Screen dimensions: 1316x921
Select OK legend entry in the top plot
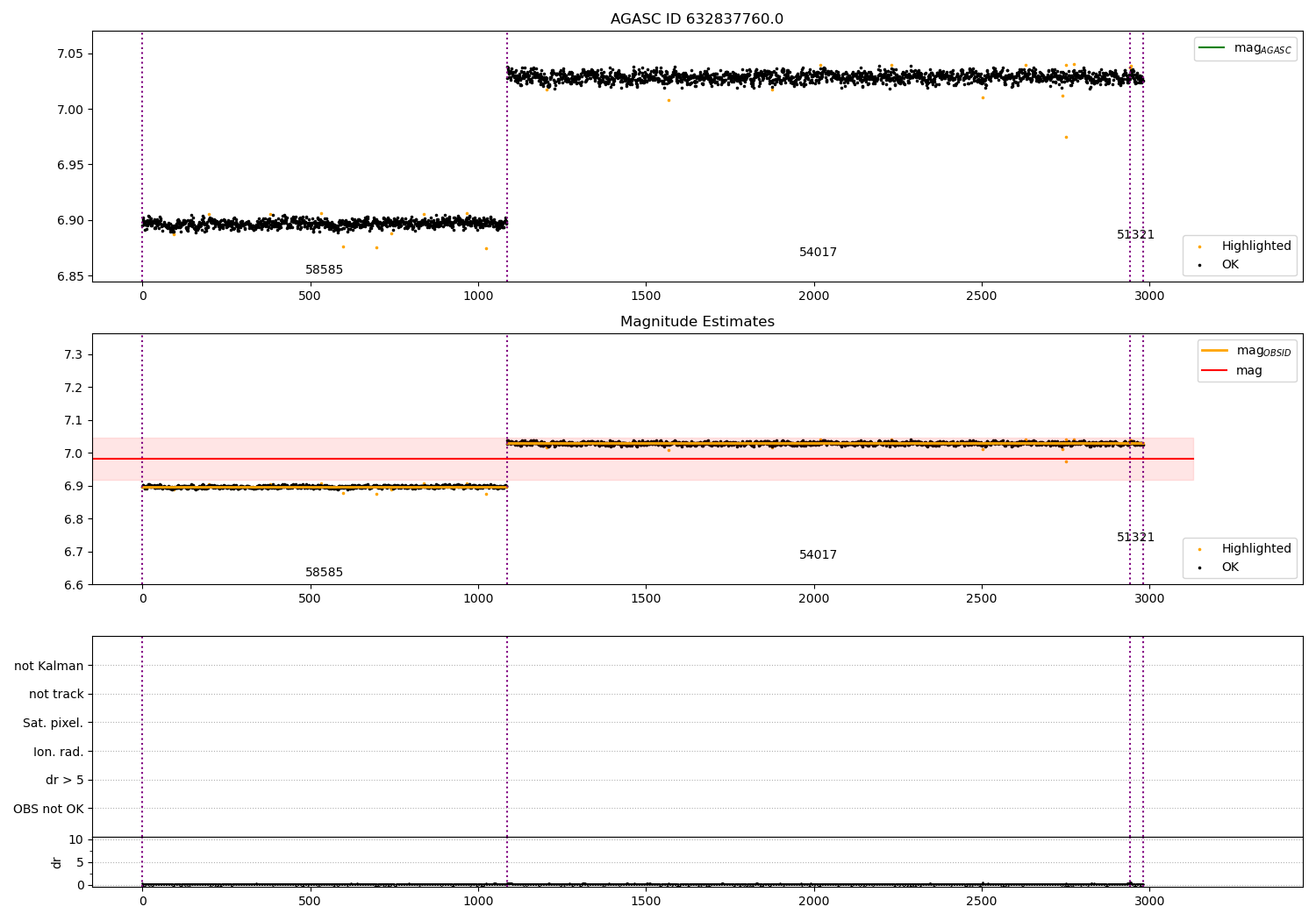click(1230, 265)
